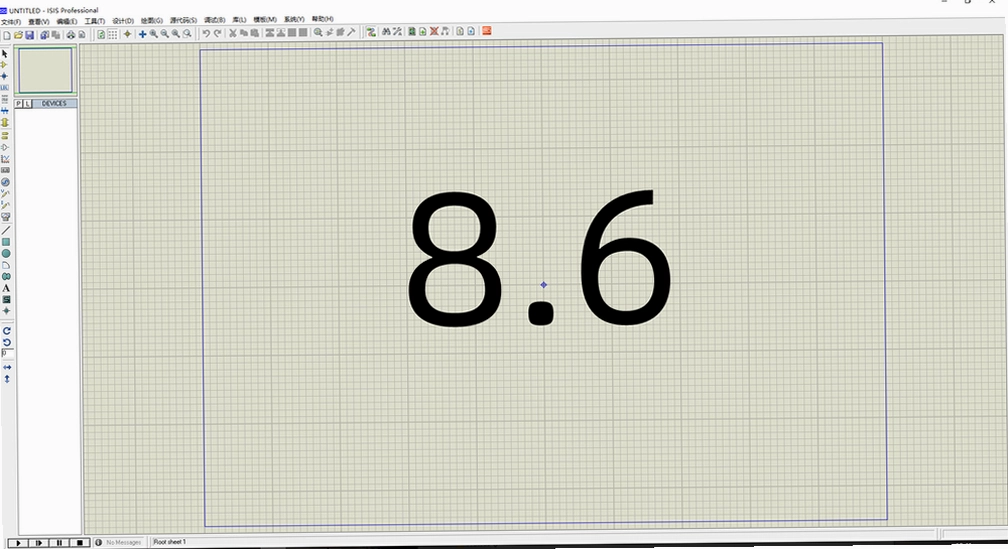This screenshot has width=1008, height=549.
Task: Toggle Y-mirror vertical flip
Action: point(7,379)
